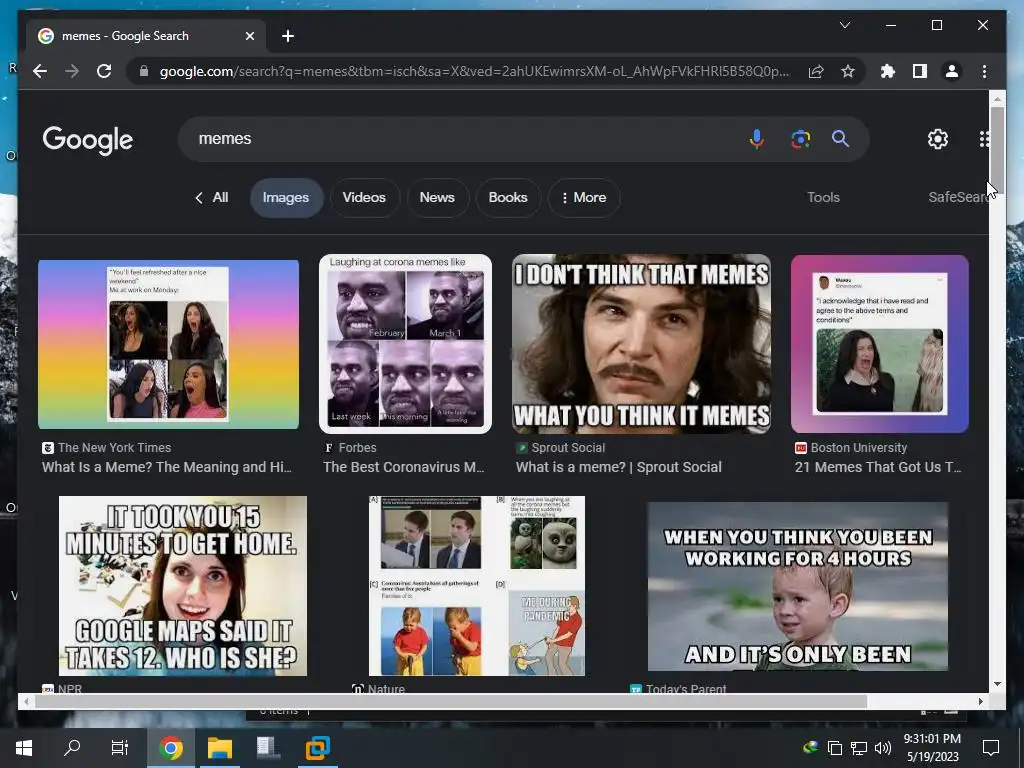Share this page using the share icon

(816, 71)
